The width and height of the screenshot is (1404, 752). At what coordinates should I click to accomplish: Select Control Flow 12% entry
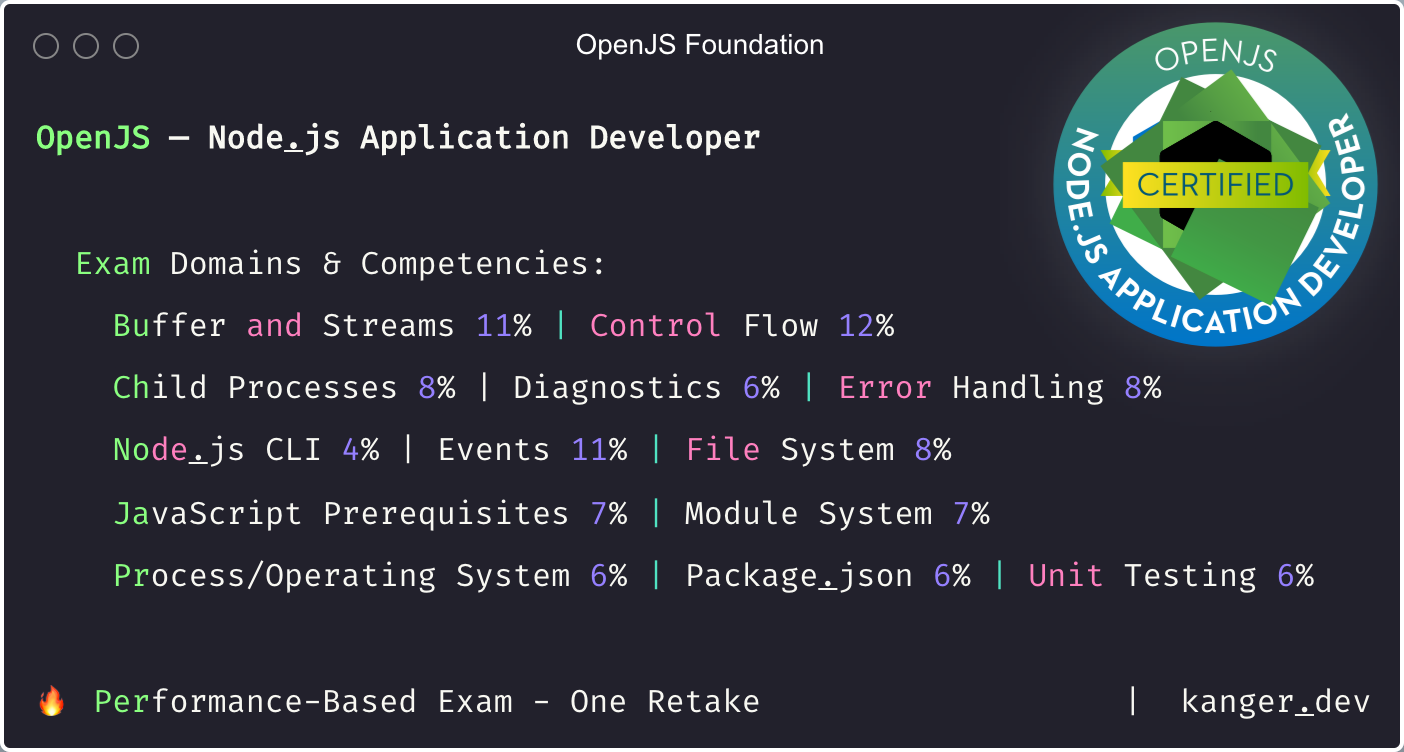(742, 326)
